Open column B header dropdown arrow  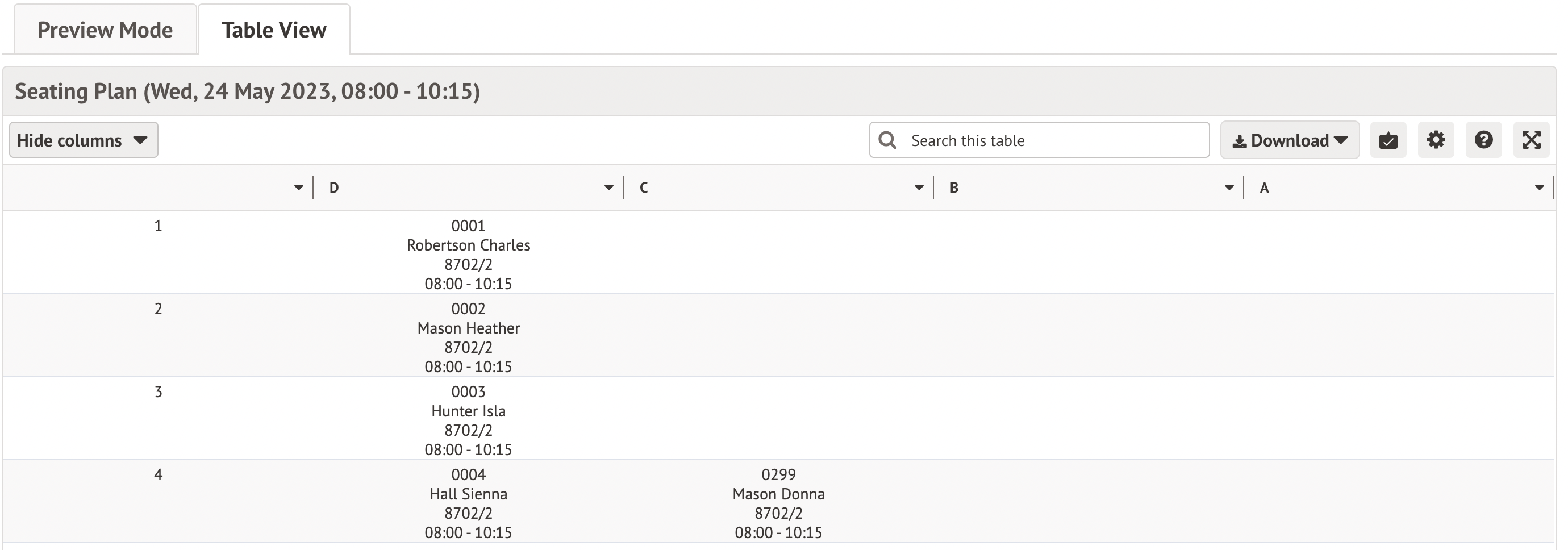pyautogui.click(x=1228, y=188)
